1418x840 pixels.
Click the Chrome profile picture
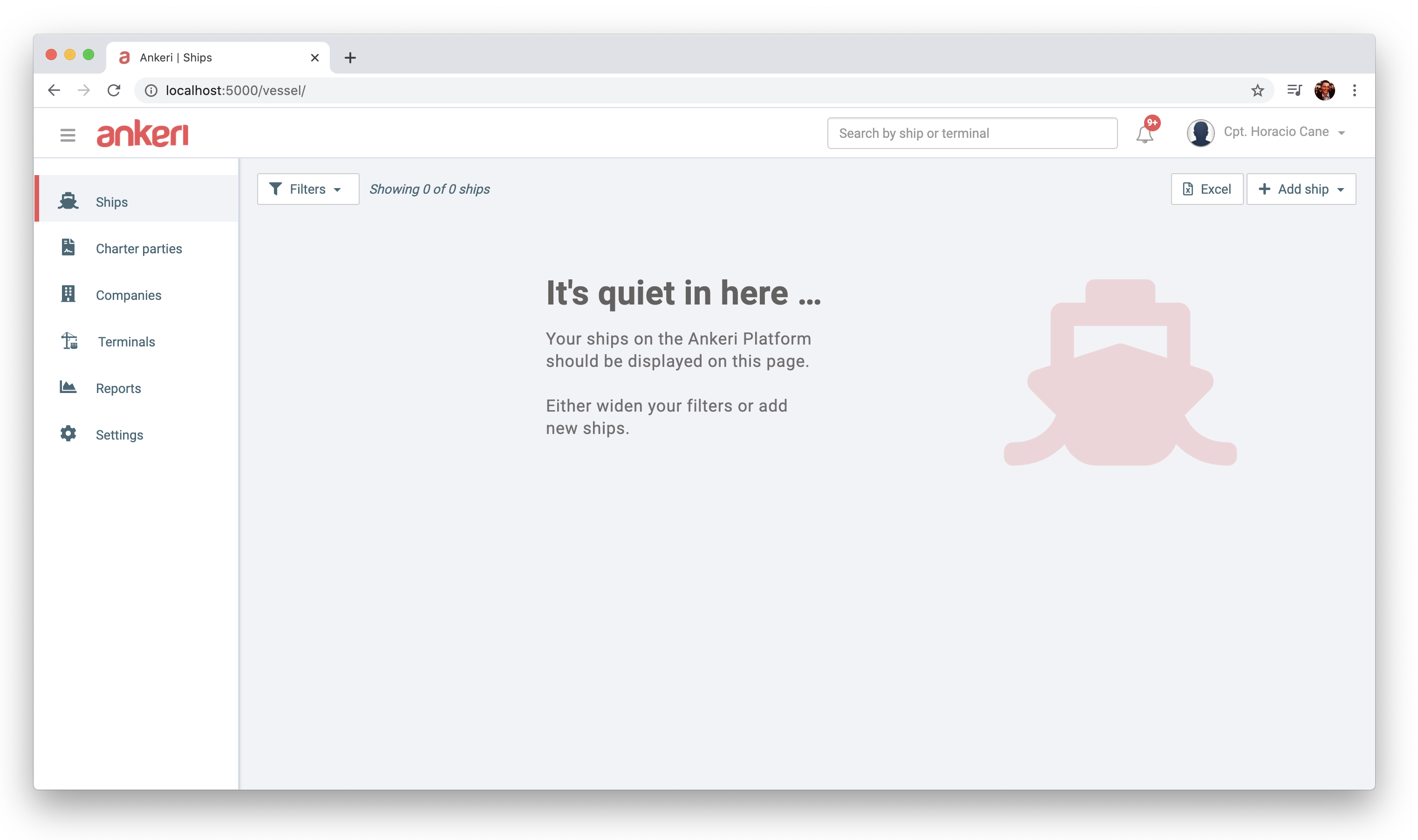pos(1324,90)
